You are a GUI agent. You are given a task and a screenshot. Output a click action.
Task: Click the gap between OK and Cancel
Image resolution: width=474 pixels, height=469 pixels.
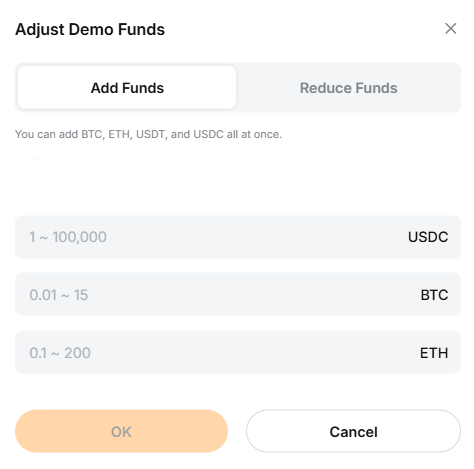pyautogui.click(x=237, y=431)
